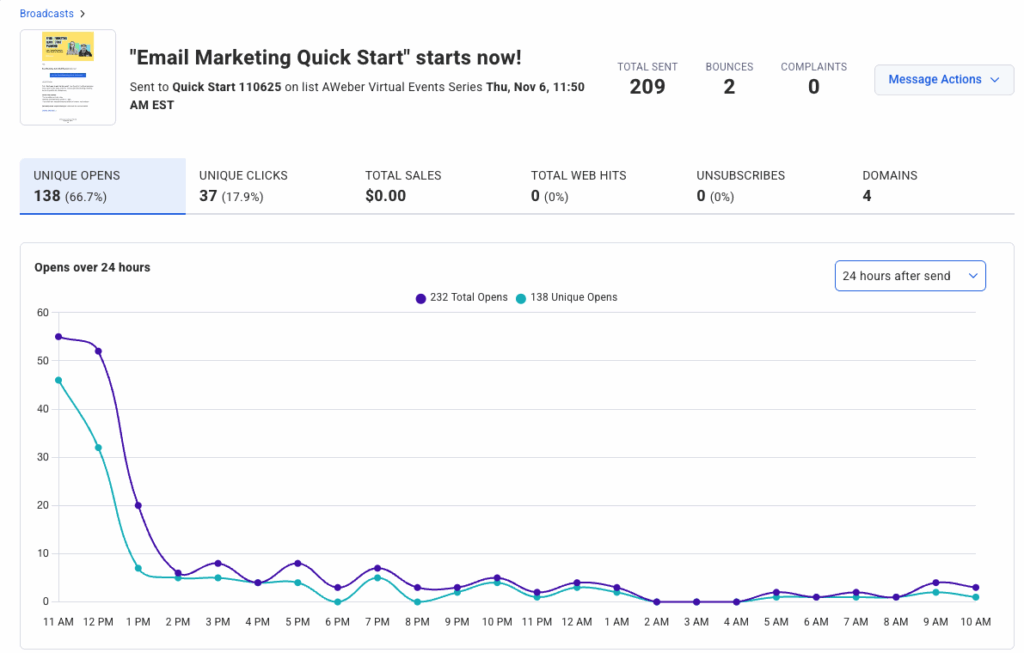Select the 11 AM peak data point
This screenshot has height=653, width=1024.
(x=59, y=337)
